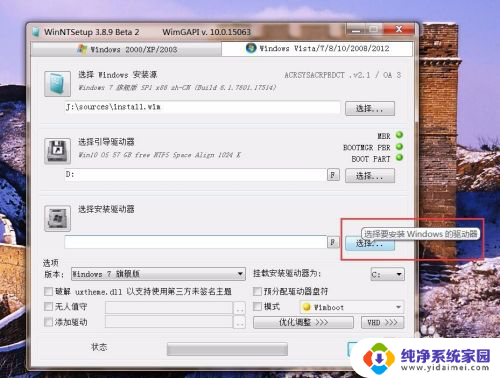Click the unattended file path field
This screenshot has height=378, width=500.
[x=169, y=308]
